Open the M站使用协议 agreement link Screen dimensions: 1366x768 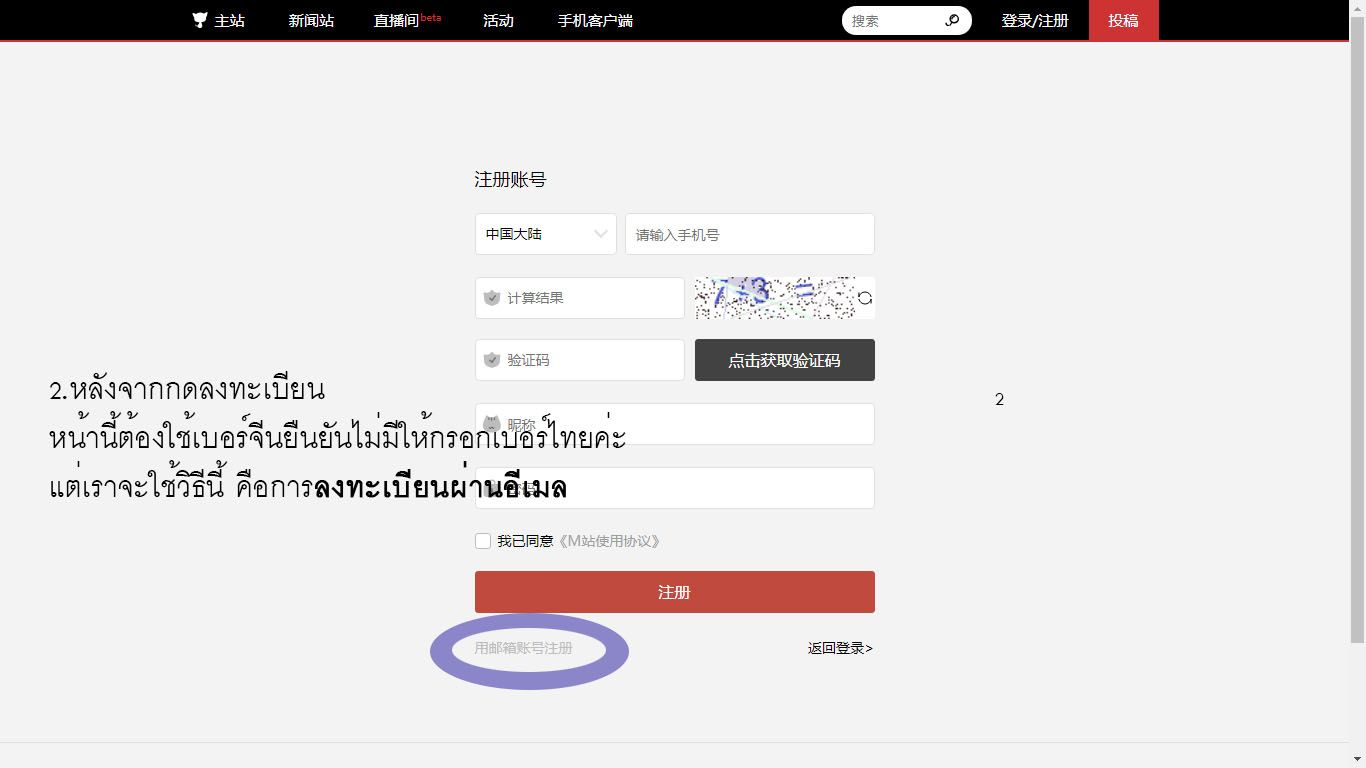click(608, 541)
